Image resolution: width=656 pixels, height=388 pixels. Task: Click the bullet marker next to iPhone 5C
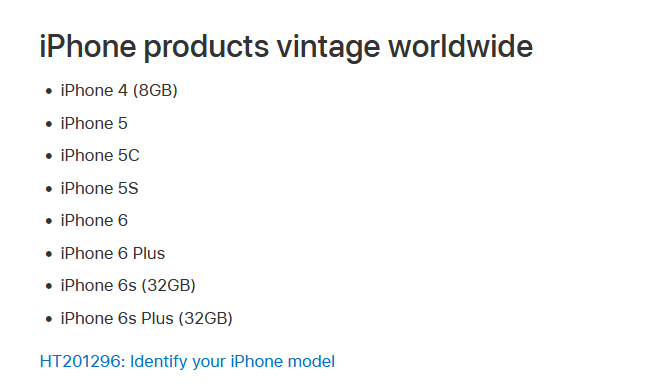[49, 156]
